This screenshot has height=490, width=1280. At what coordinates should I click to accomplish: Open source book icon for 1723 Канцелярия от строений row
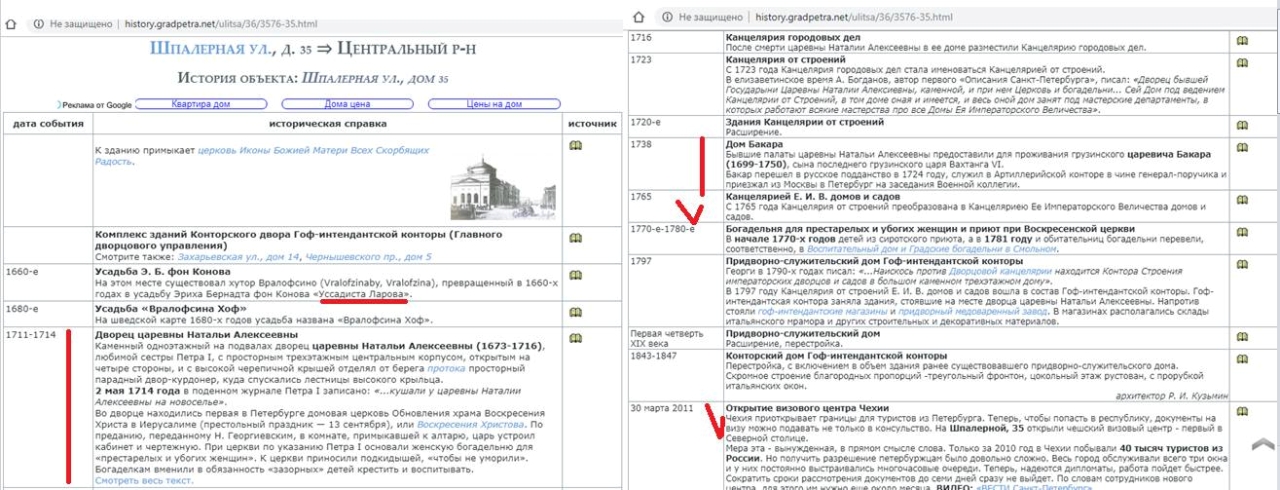(x=1242, y=62)
